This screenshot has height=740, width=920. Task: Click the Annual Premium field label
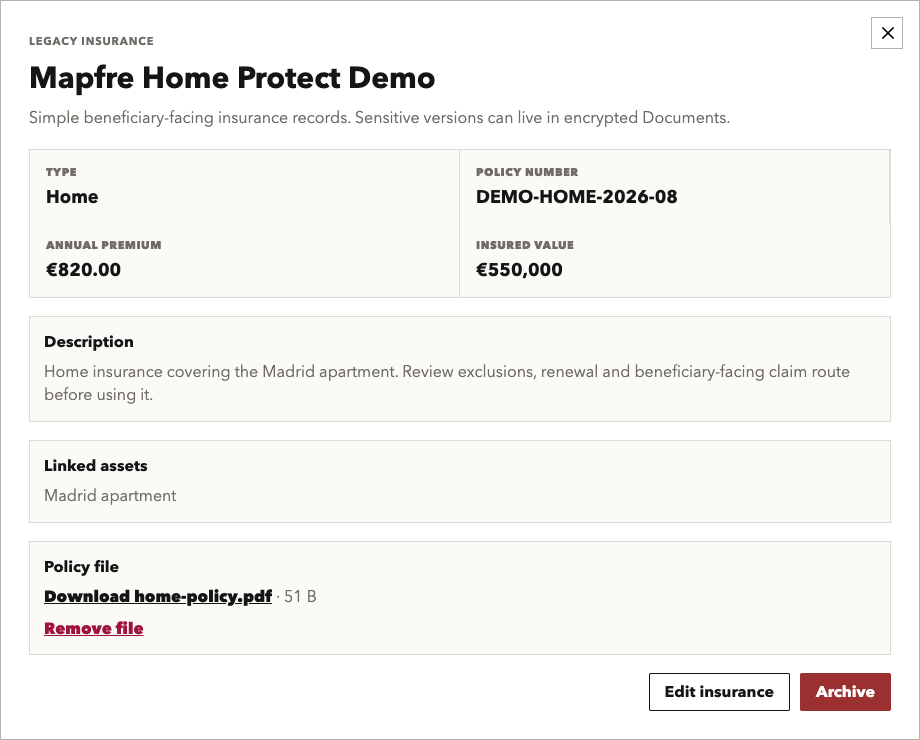click(103, 245)
